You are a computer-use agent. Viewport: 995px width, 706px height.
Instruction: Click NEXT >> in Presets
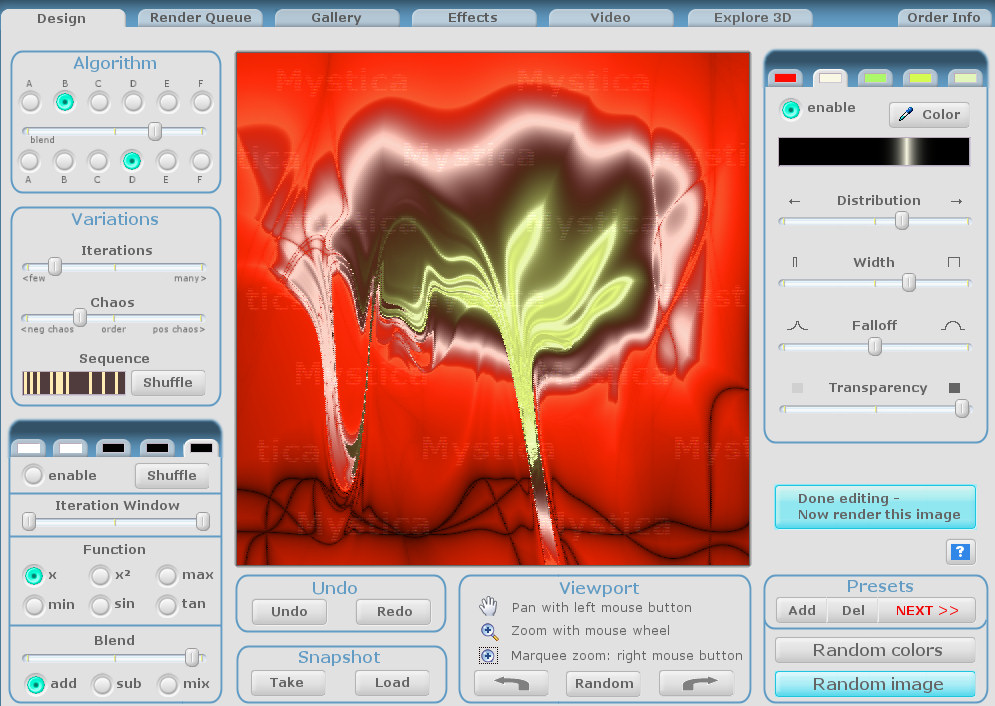pyautogui.click(x=927, y=610)
